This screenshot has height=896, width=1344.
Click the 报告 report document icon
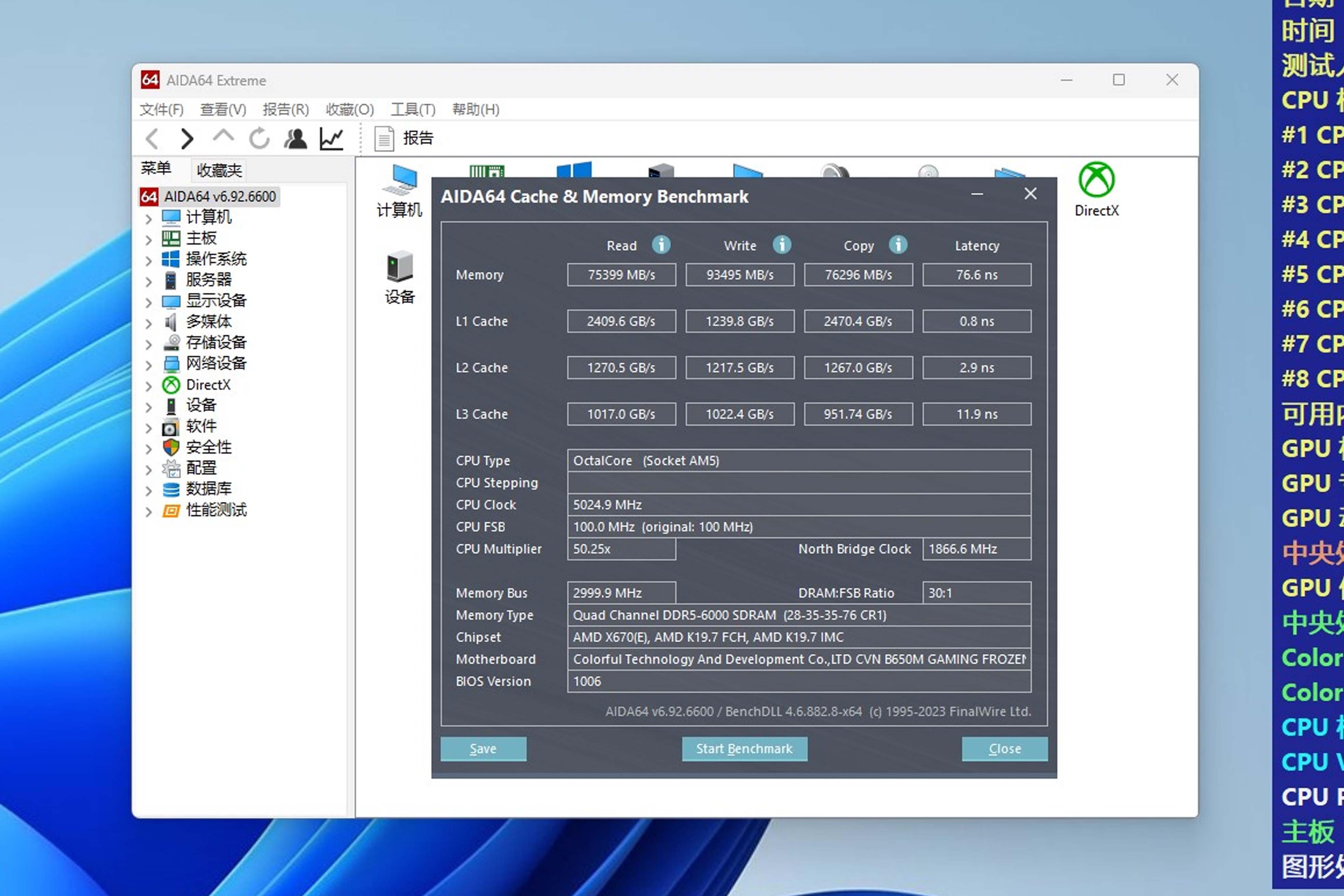tap(384, 138)
